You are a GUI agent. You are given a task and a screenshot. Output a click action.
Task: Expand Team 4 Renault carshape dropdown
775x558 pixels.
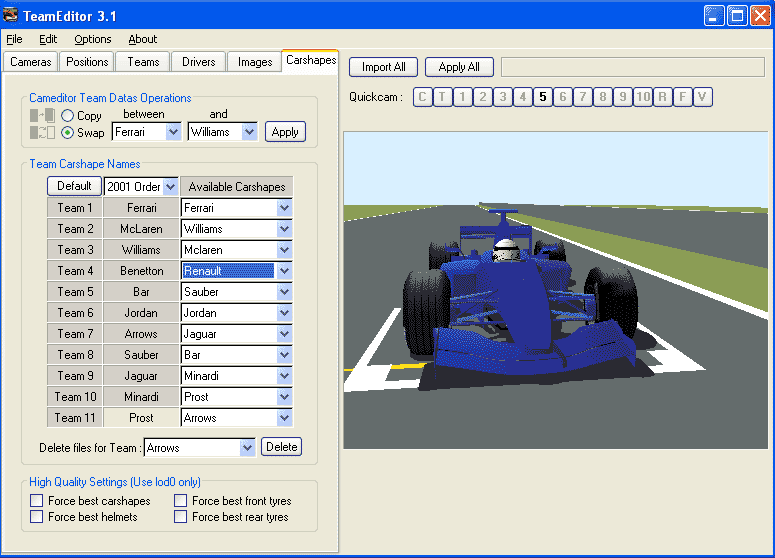284,271
